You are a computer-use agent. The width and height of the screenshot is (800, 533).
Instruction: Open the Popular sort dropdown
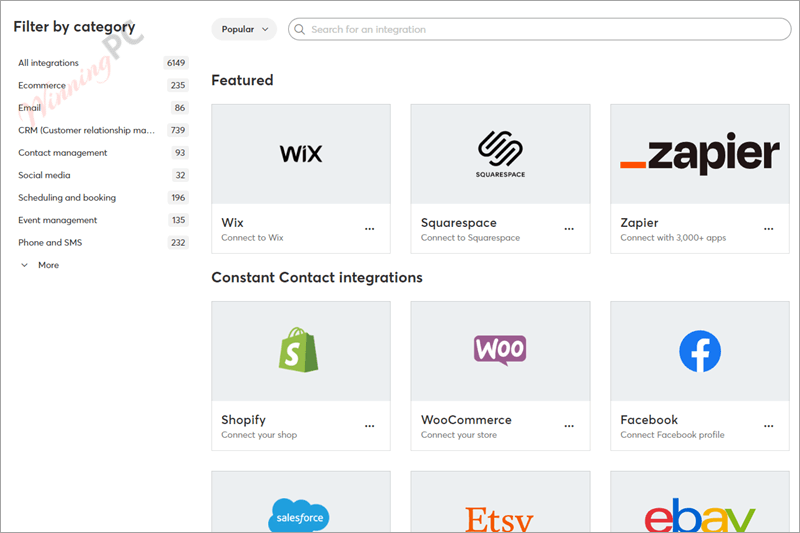(244, 29)
